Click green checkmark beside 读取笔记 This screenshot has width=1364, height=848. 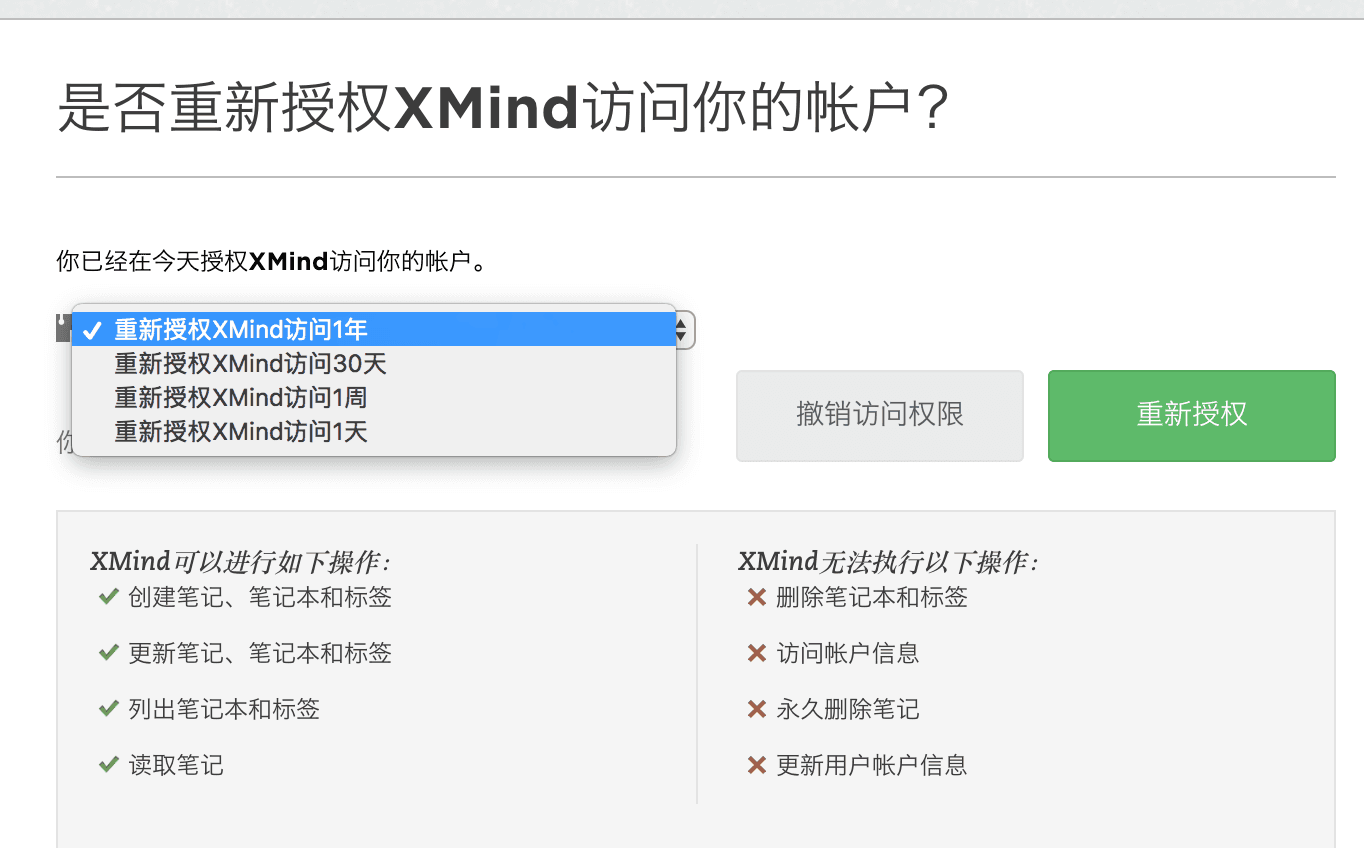tap(108, 765)
